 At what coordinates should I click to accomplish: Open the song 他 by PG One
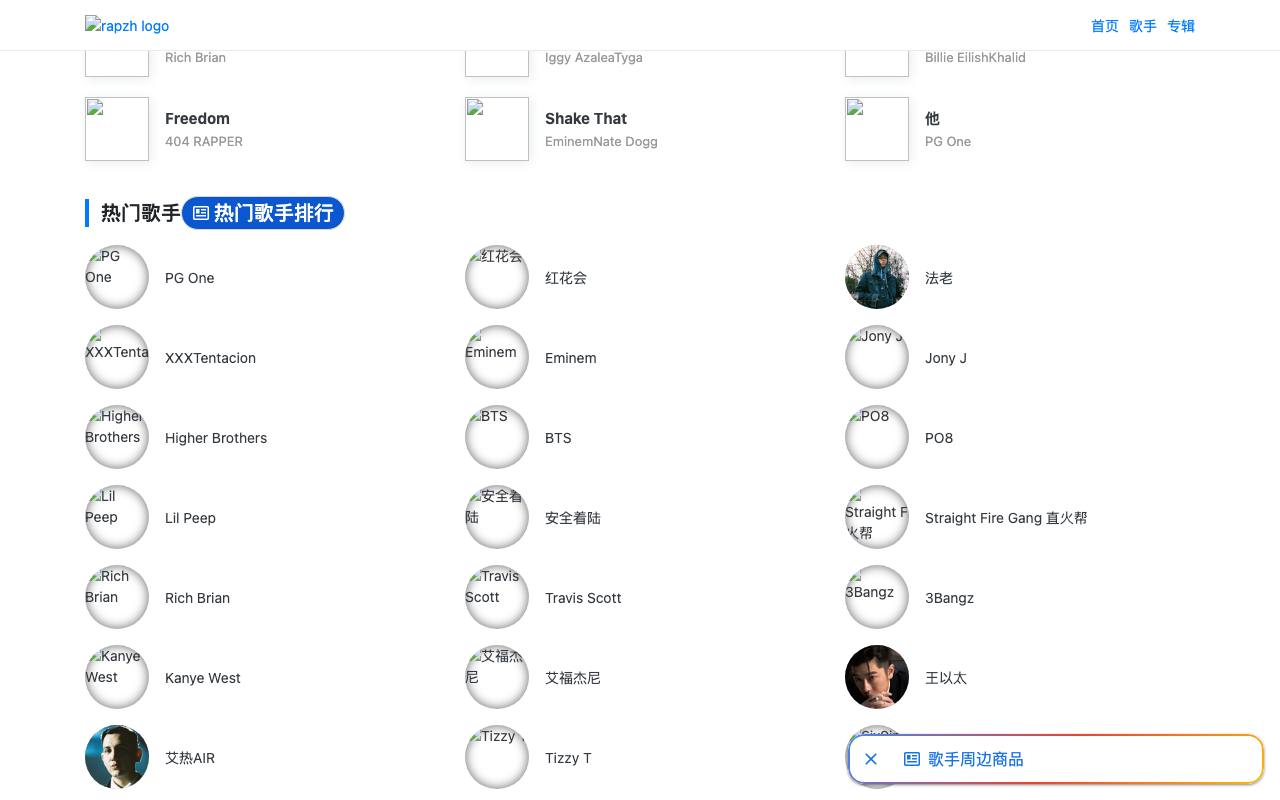(x=932, y=118)
